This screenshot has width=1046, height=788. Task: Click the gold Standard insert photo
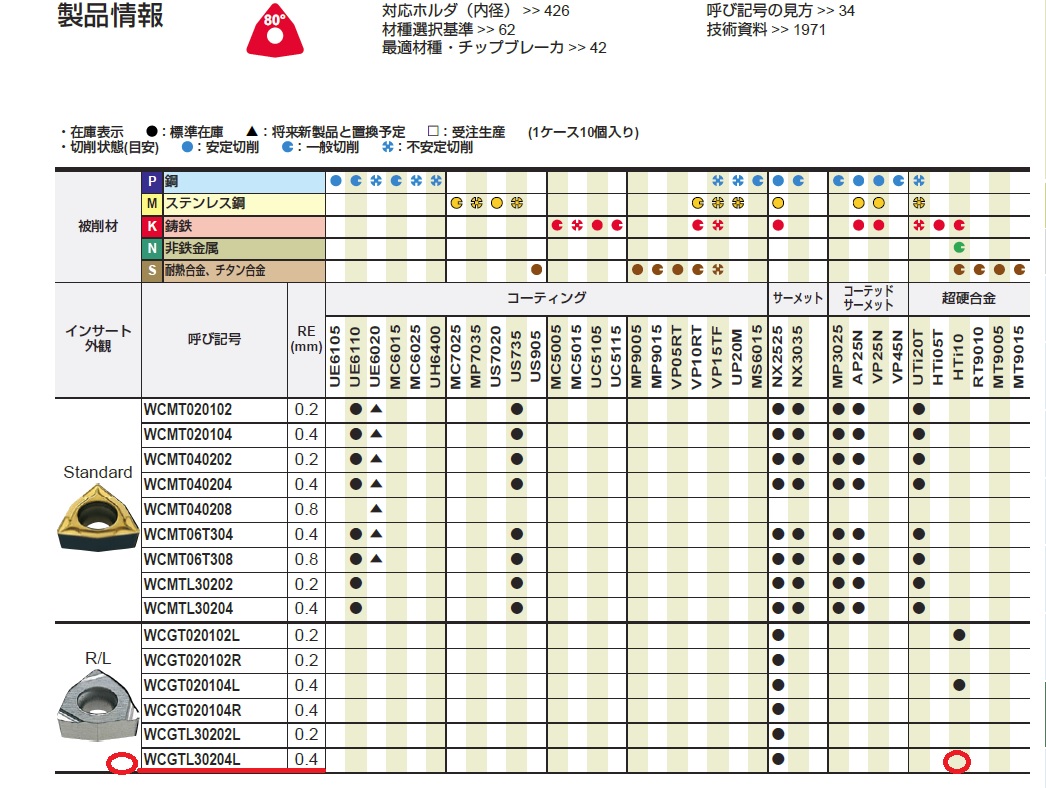click(98, 518)
